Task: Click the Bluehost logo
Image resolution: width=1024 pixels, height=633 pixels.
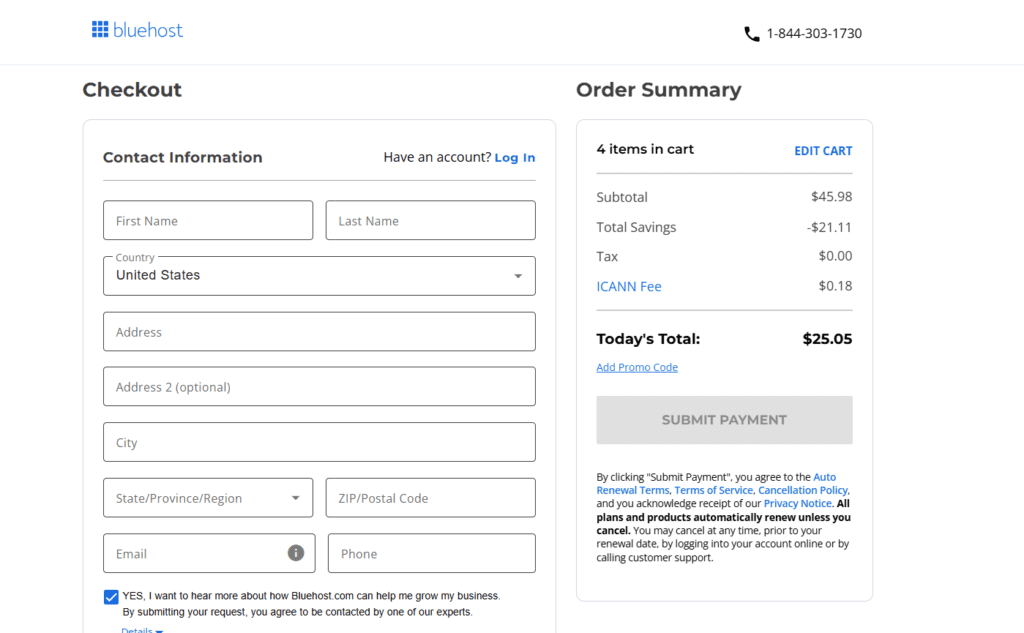Action: pyautogui.click(x=137, y=30)
